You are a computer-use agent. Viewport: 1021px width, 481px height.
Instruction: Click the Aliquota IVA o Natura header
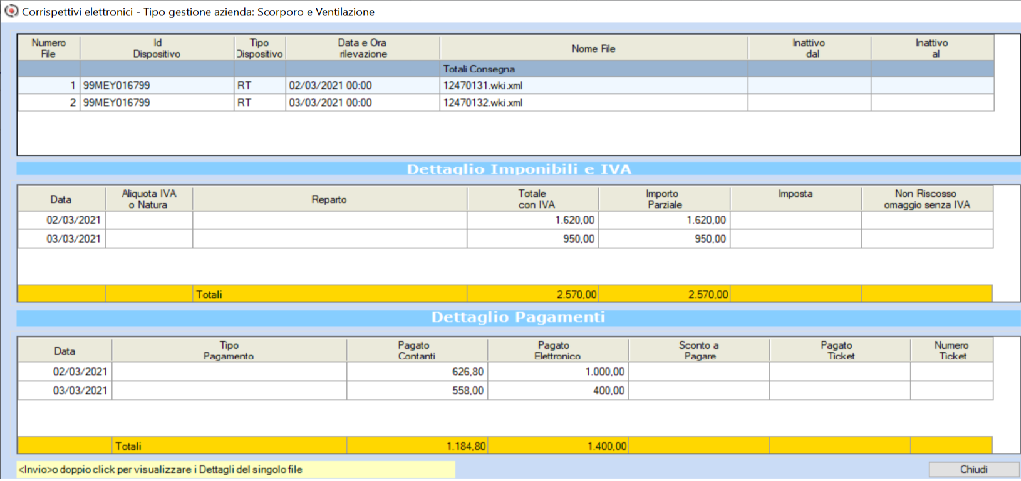pos(148,199)
